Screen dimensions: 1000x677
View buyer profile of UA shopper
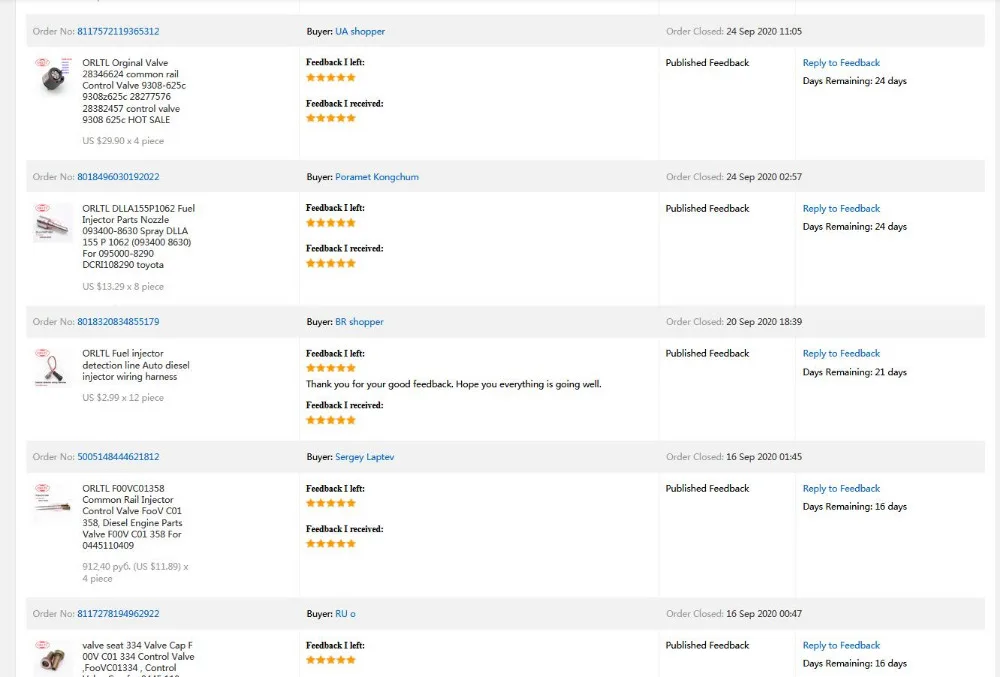coord(360,32)
